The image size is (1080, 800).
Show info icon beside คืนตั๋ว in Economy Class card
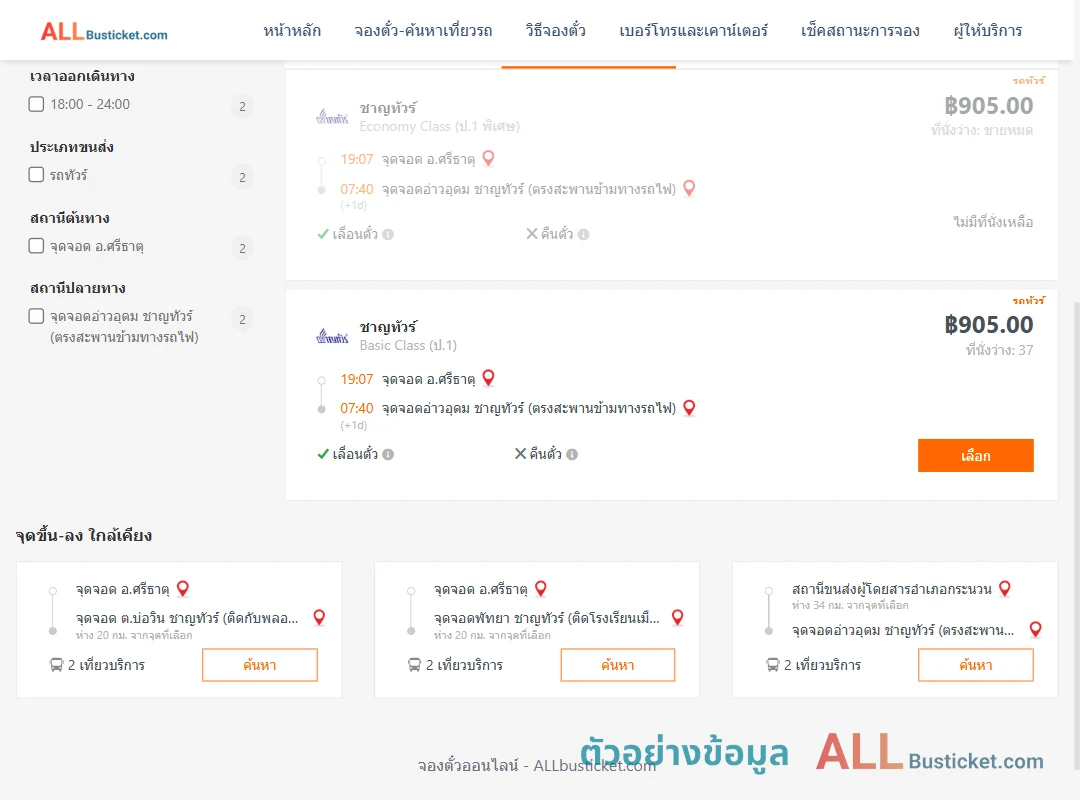click(583, 234)
